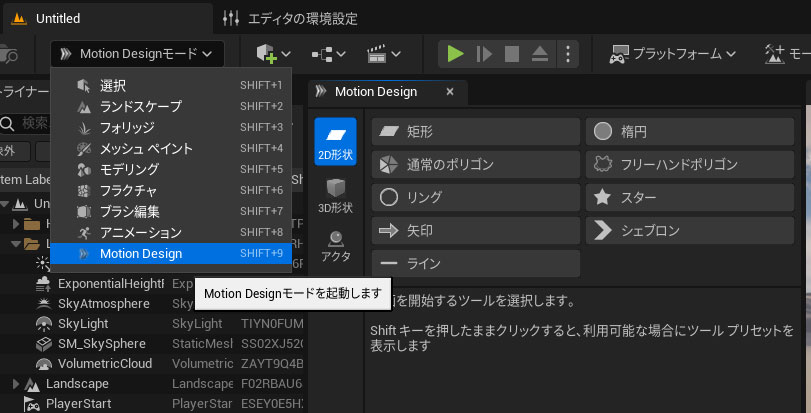Select モデリング mode entry
This screenshot has width=811, height=413.
[171, 170]
